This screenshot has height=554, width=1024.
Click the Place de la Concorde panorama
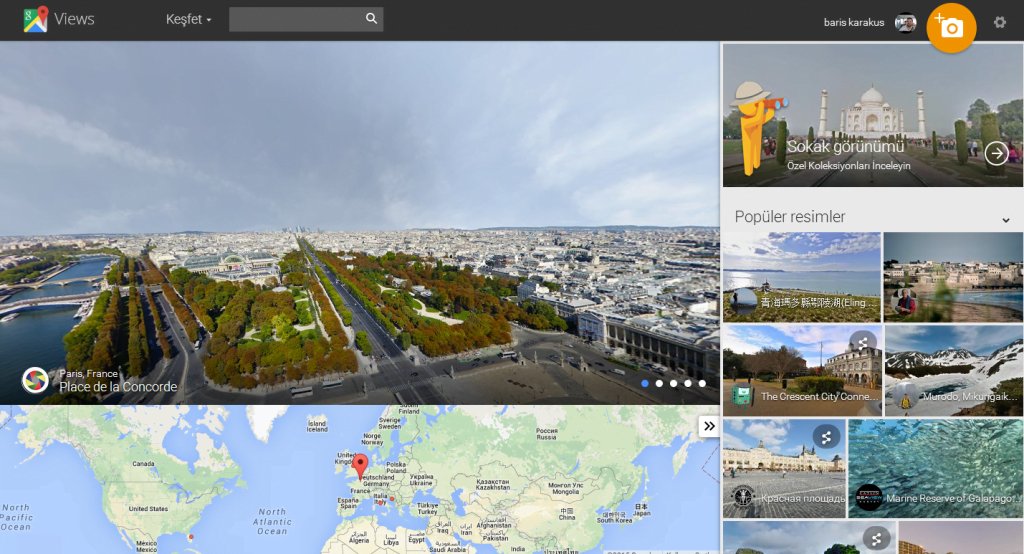tap(359, 223)
